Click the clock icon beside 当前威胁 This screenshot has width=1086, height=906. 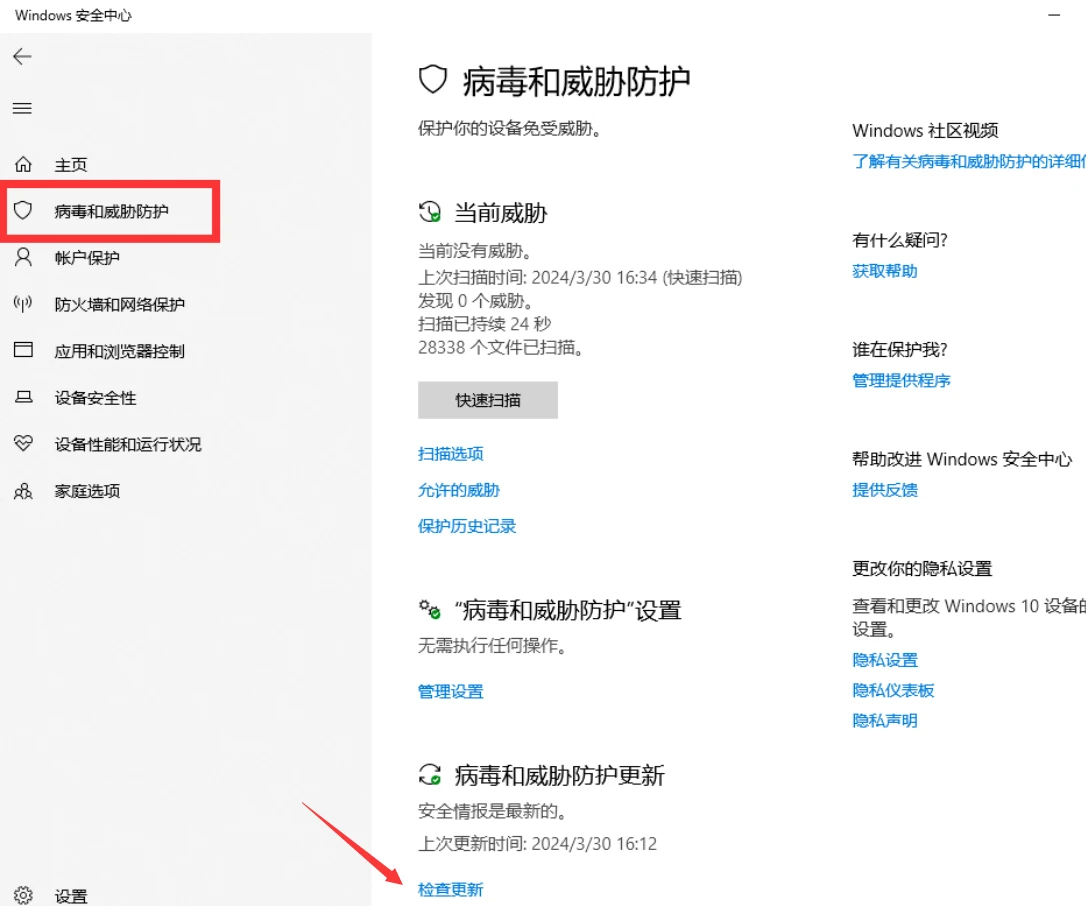pos(429,211)
